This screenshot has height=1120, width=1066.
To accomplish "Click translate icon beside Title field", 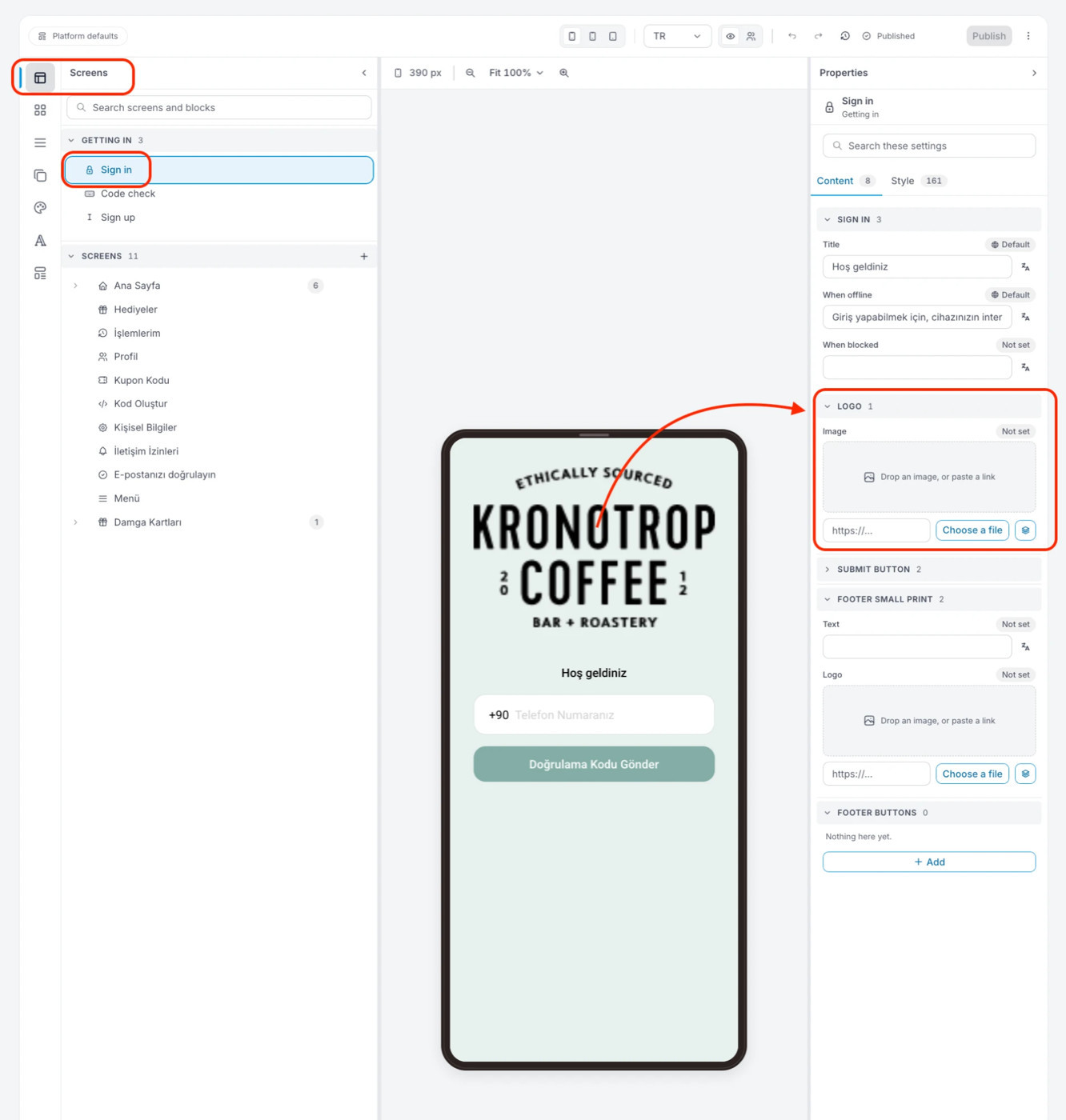I will (1025, 267).
